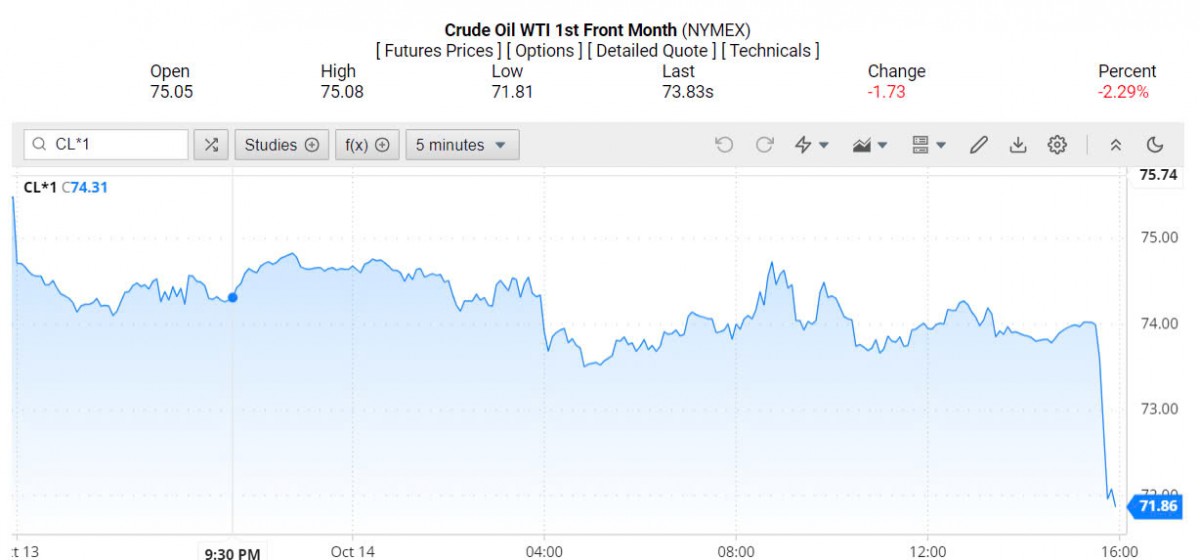Redo the last chart action
Viewport: 1200px width, 560px height.
765,145
